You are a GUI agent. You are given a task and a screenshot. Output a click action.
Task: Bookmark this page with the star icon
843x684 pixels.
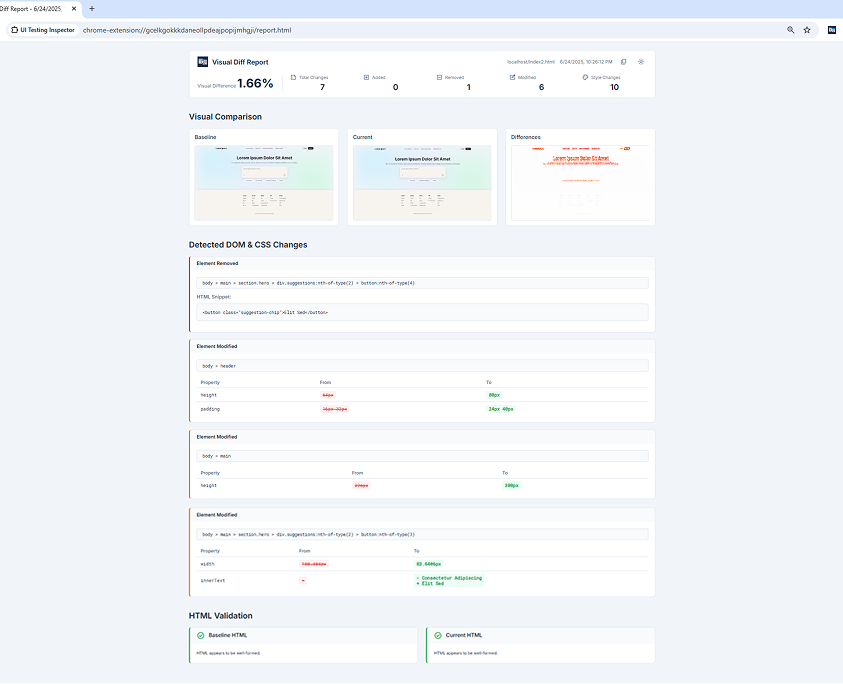(x=807, y=30)
